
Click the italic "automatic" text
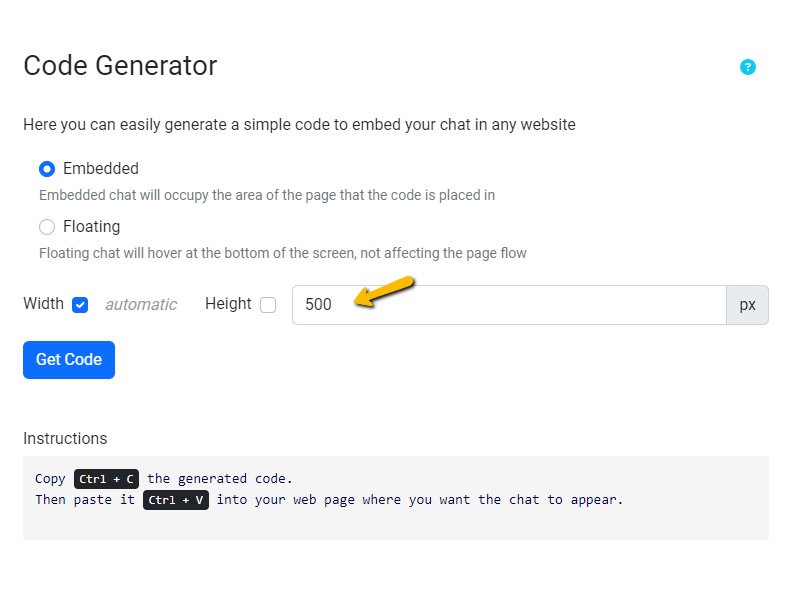click(141, 305)
